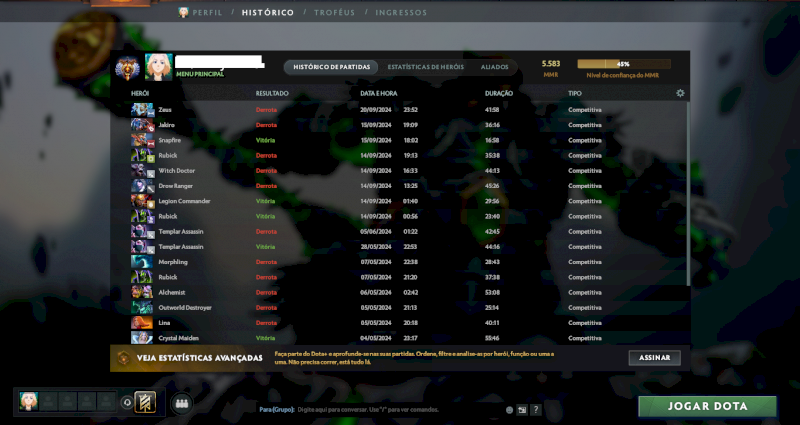This screenshot has height=425, width=800.
Task: Click the Herói column header
Action: point(140,93)
